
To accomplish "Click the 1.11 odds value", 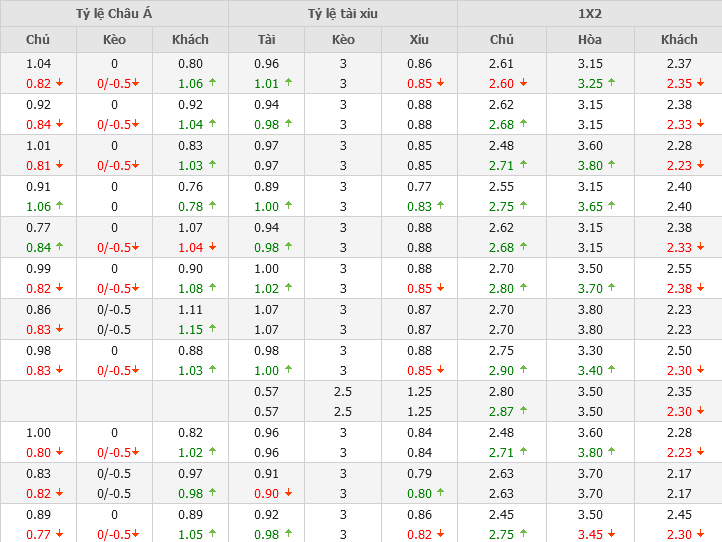I will (x=190, y=310).
